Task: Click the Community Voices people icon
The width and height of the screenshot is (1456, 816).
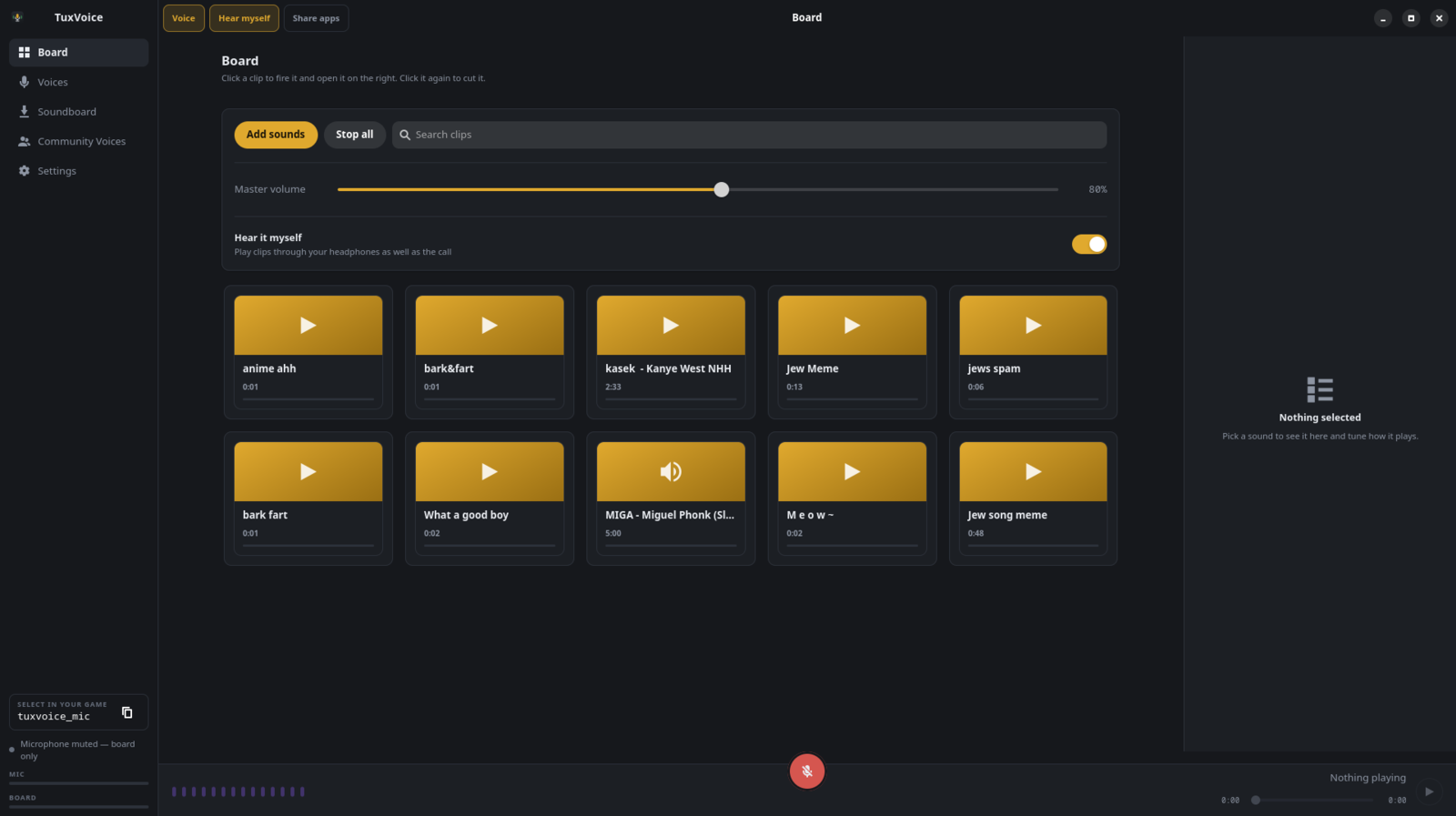Action: (25, 142)
